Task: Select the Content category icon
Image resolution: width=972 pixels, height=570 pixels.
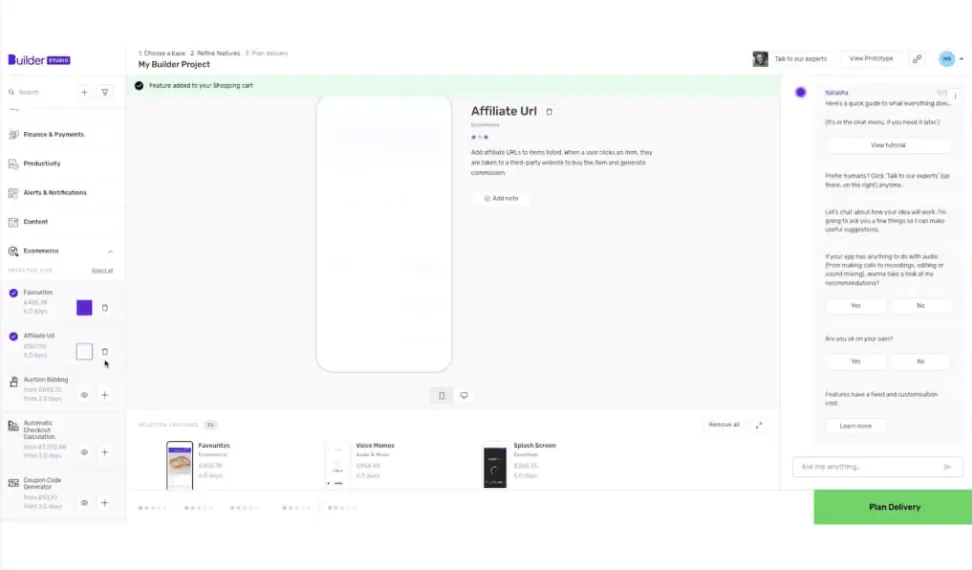Action: (13, 222)
